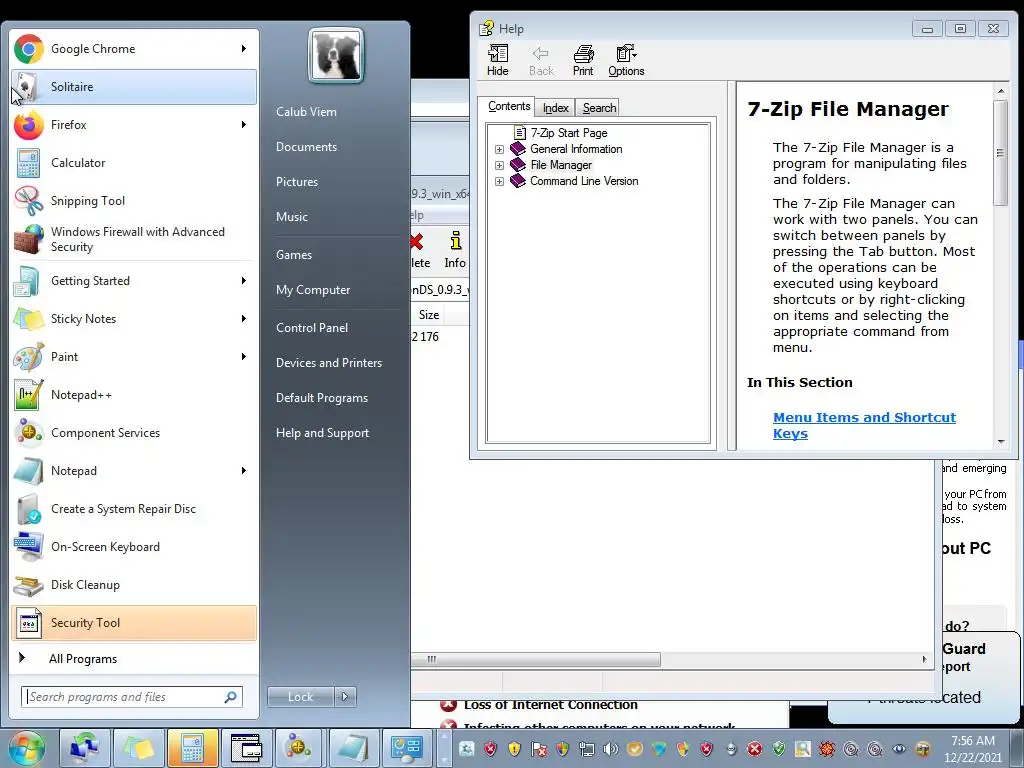
Task: Click the user account picture
Action: (x=336, y=56)
